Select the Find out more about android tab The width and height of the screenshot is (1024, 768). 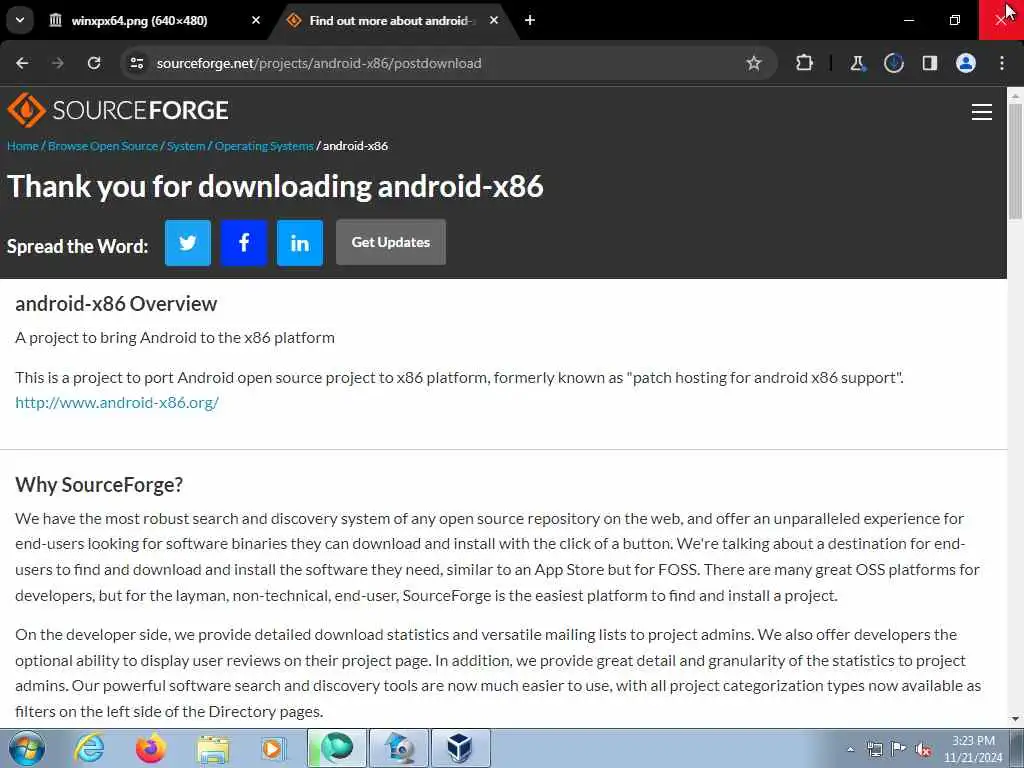392,21
